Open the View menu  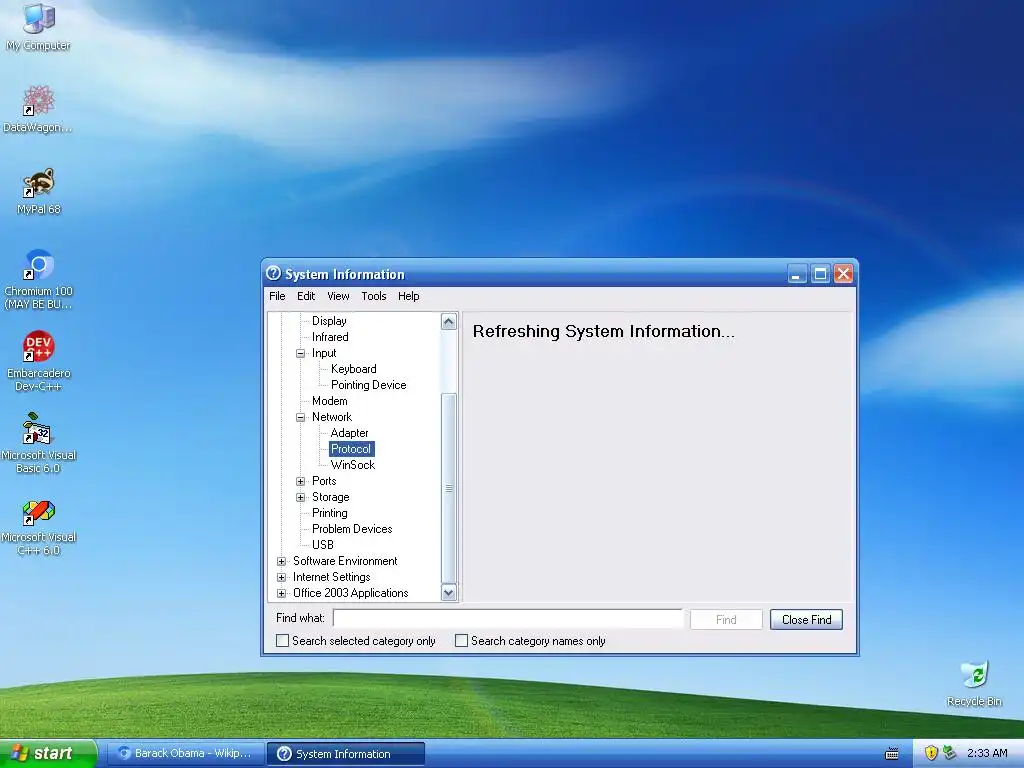coord(338,296)
